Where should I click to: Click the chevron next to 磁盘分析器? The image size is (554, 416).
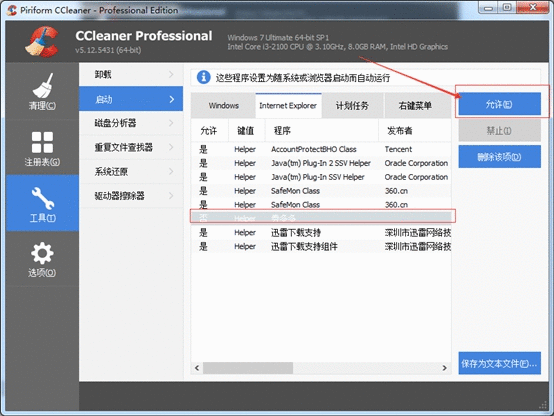tap(171, 123)
